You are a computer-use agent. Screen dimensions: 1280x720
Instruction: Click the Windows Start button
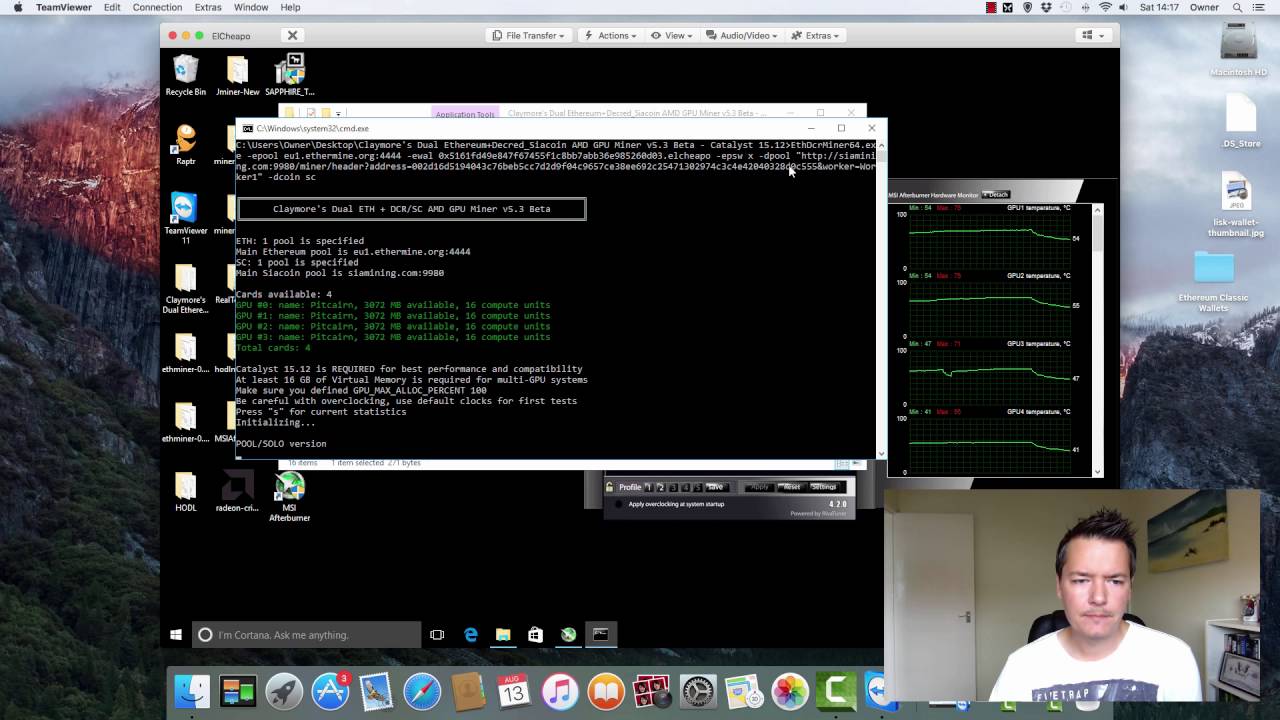(176, 634)
